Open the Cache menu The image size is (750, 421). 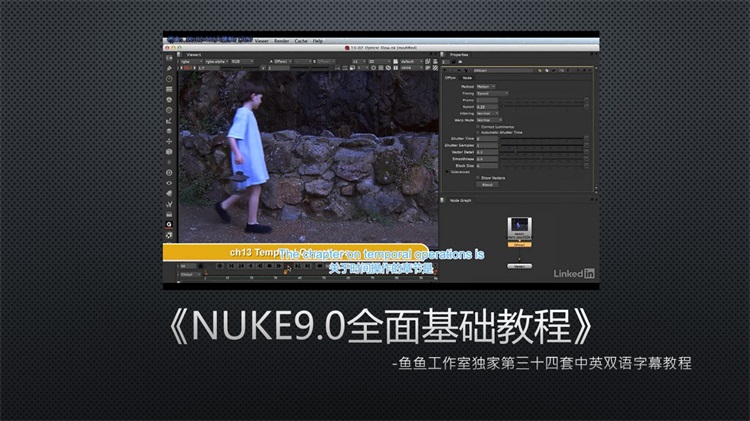pos(301,41)
